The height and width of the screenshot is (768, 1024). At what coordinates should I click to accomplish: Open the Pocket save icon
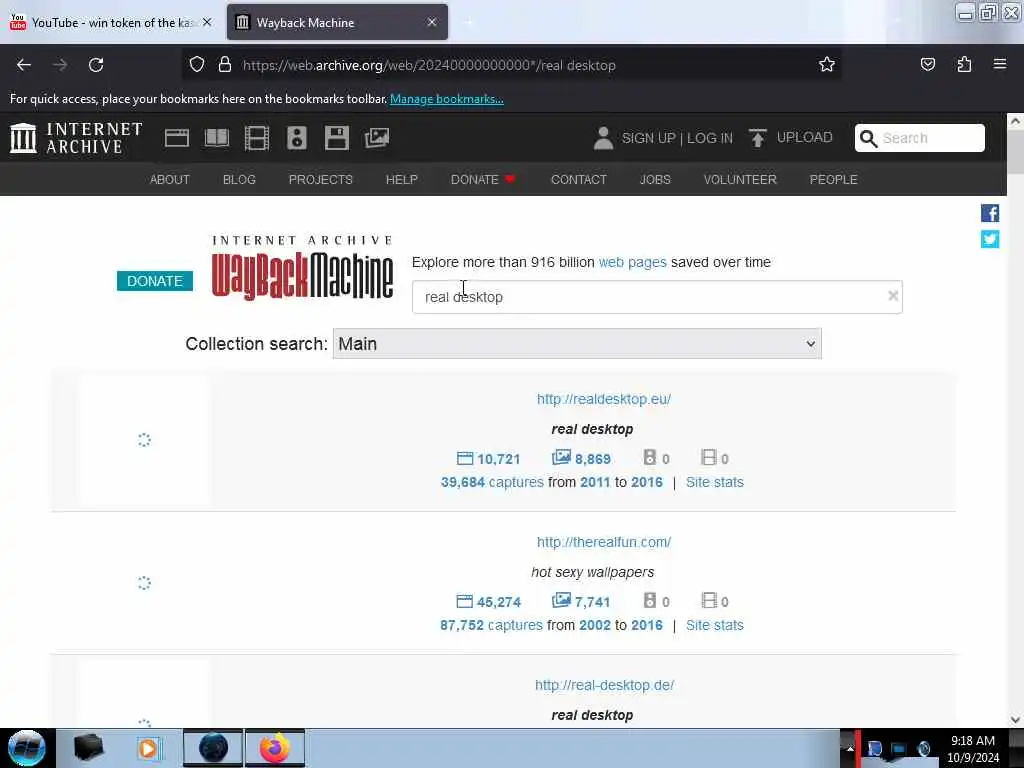click(927, 64)
